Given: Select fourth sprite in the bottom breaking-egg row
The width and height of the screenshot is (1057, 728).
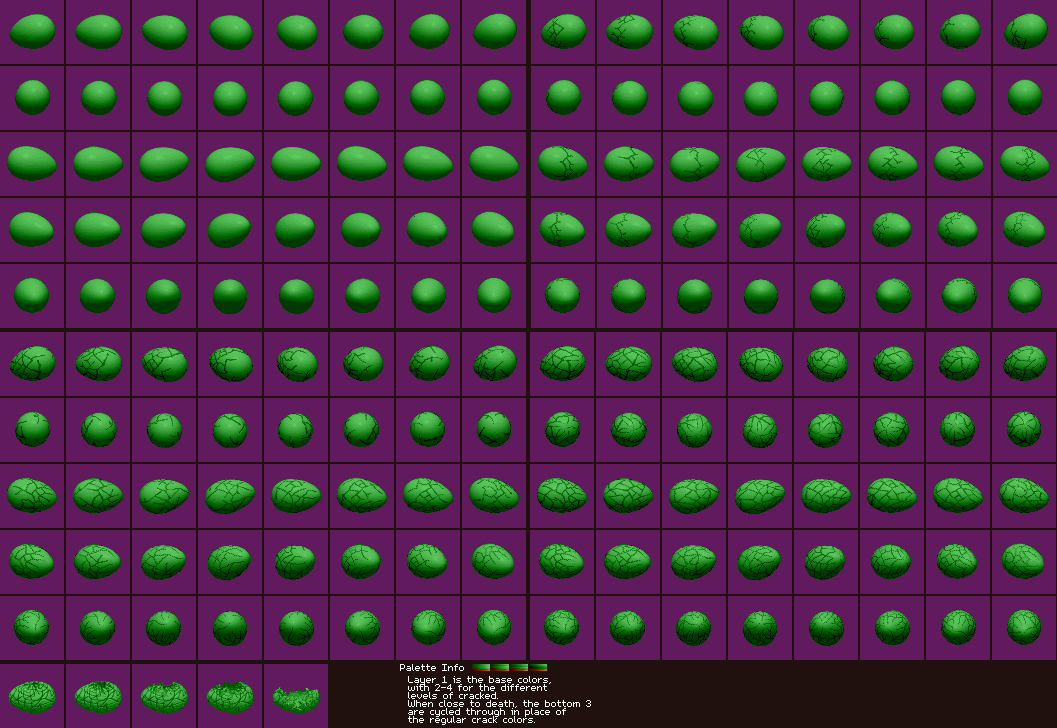Looking at the screenshot, I should pyautogui.click(x=230, y=696).
